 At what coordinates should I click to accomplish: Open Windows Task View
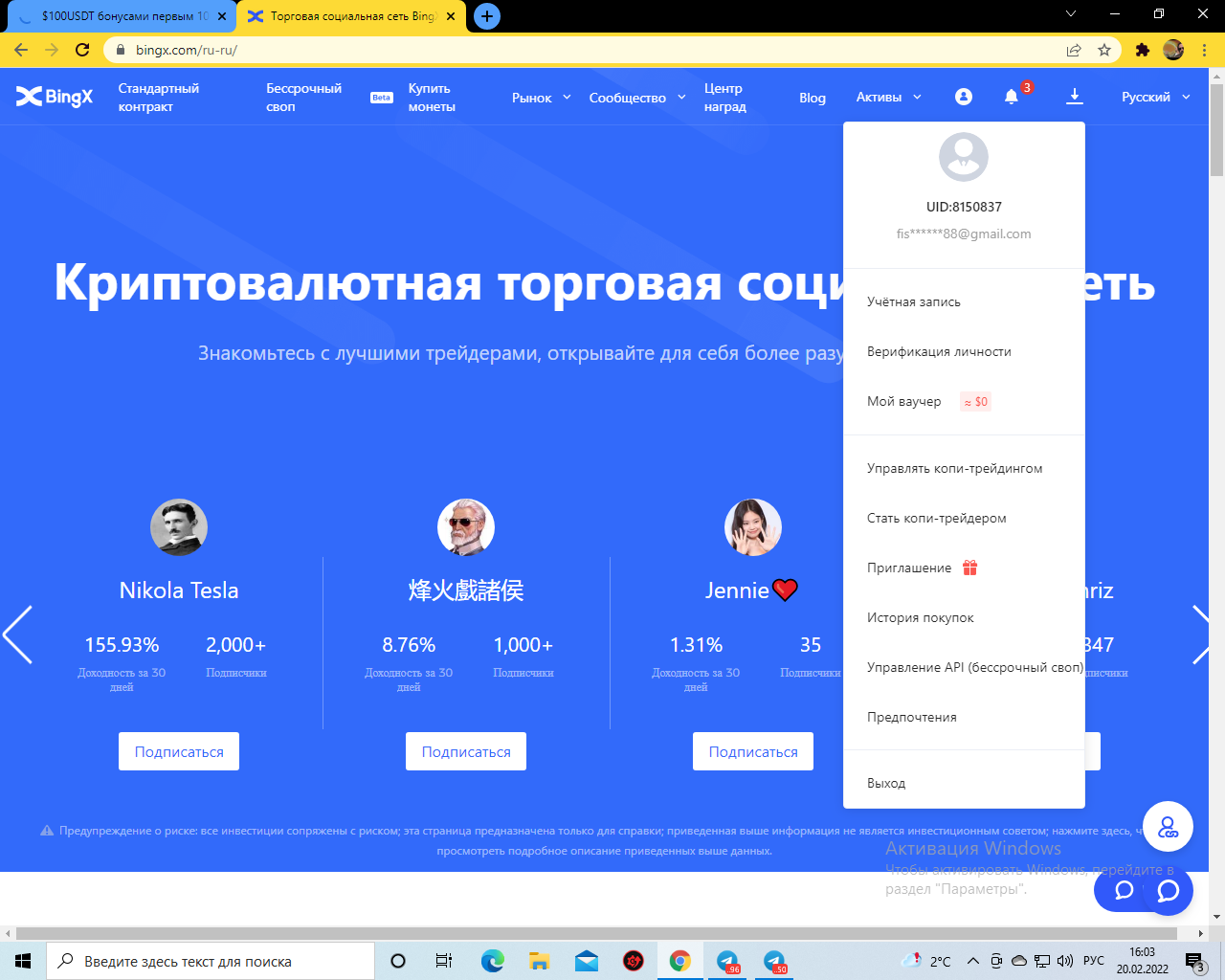pyautogui.click(x=443, y=961)
